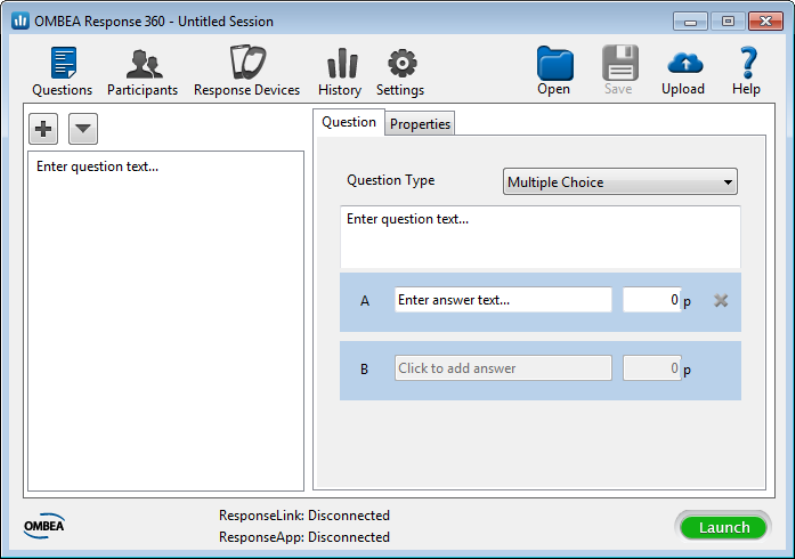Click 'ResponseApp: Disconnected' status
Screen dimensions: 795x559
coord(304,537)
